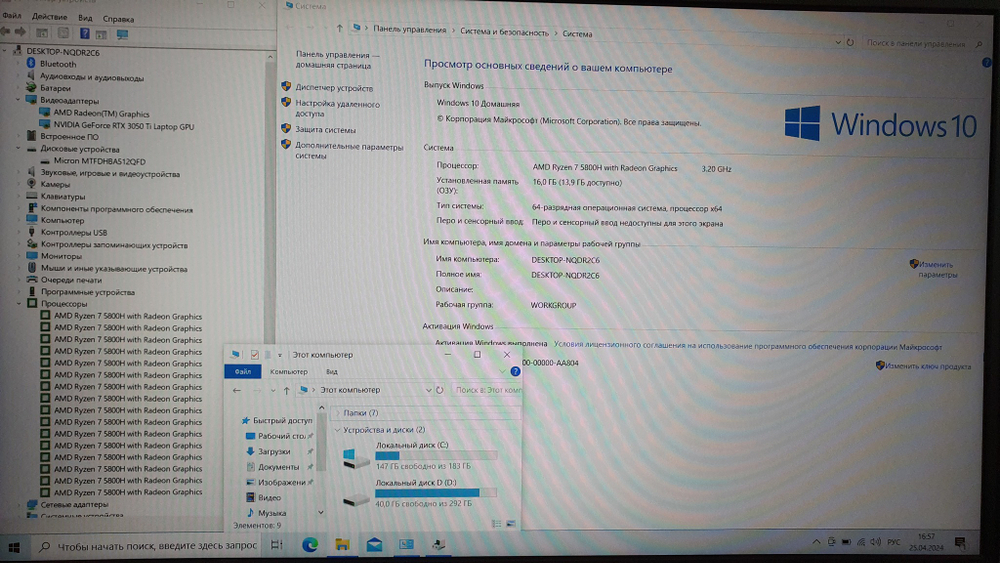Open the Вид menu in Device Manager
The image size is (1000, 563).
[x=85, y=18]
